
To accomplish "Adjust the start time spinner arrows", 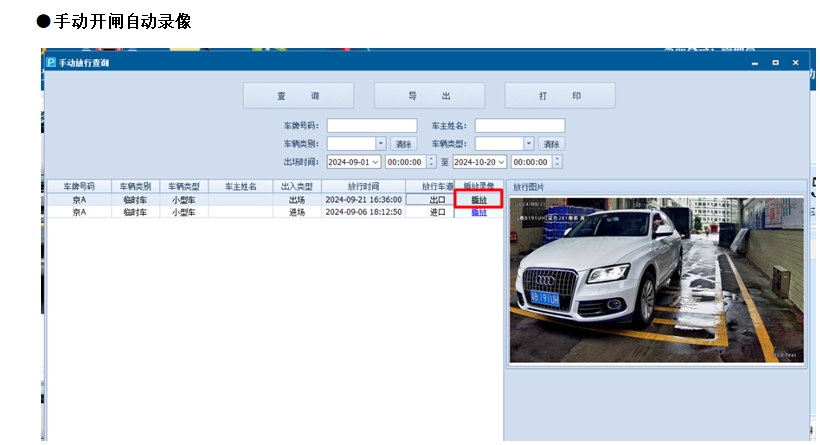I will [x=432, y=162].
